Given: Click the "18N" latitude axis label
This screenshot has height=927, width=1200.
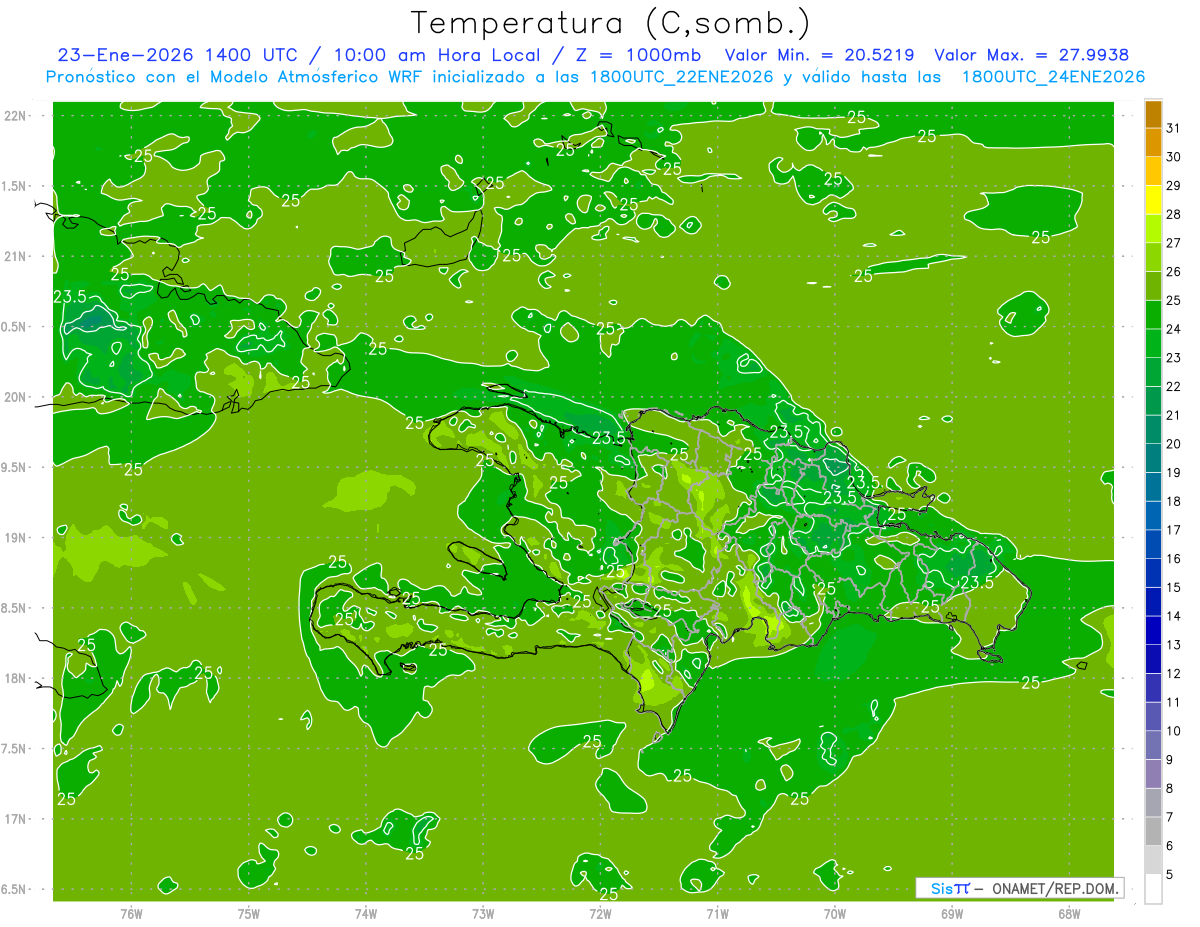Looking at the screenshot, I should pyautogui.click(x=17, y=679).
